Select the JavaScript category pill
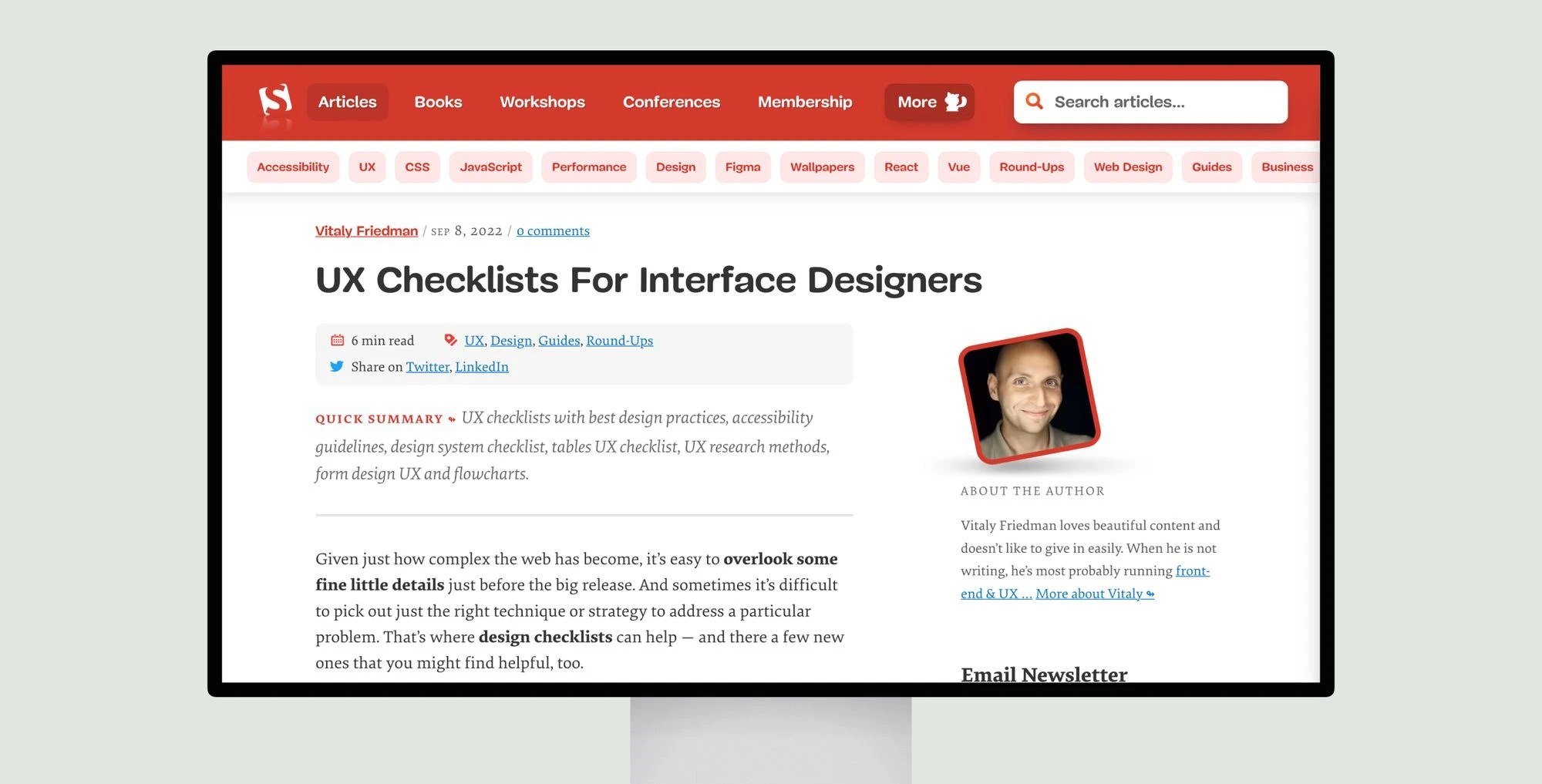The height and width of the screenshot is (784, 1542). click(x=490, y=167)
